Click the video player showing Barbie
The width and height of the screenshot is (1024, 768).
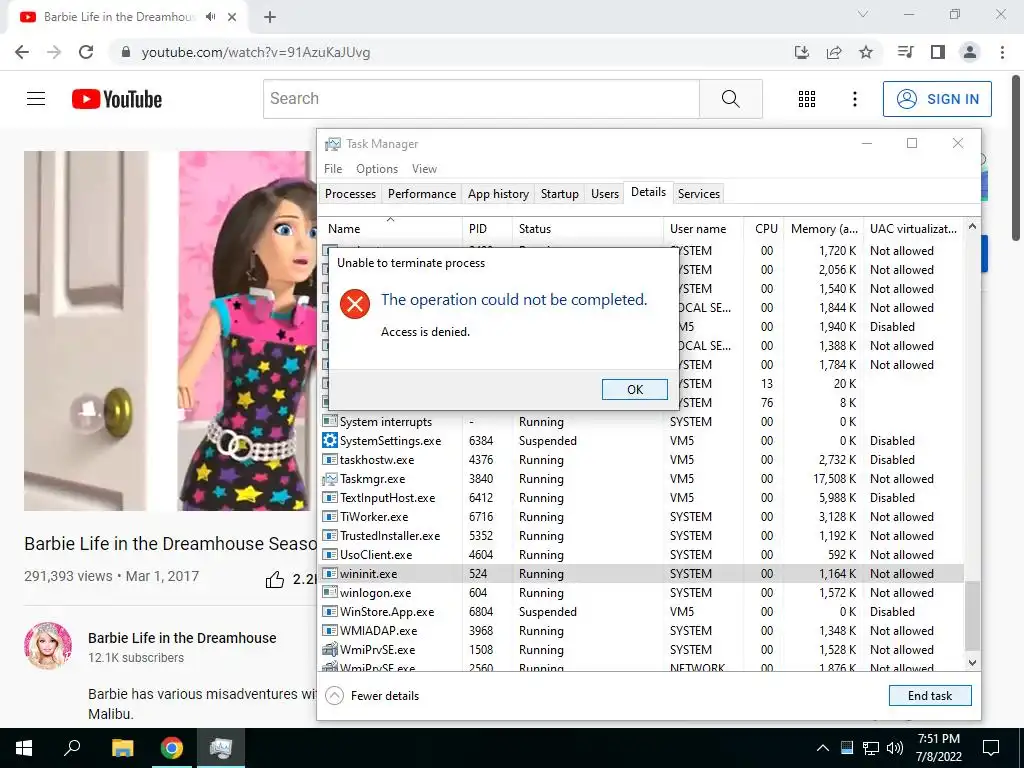[x=170, y=330]
